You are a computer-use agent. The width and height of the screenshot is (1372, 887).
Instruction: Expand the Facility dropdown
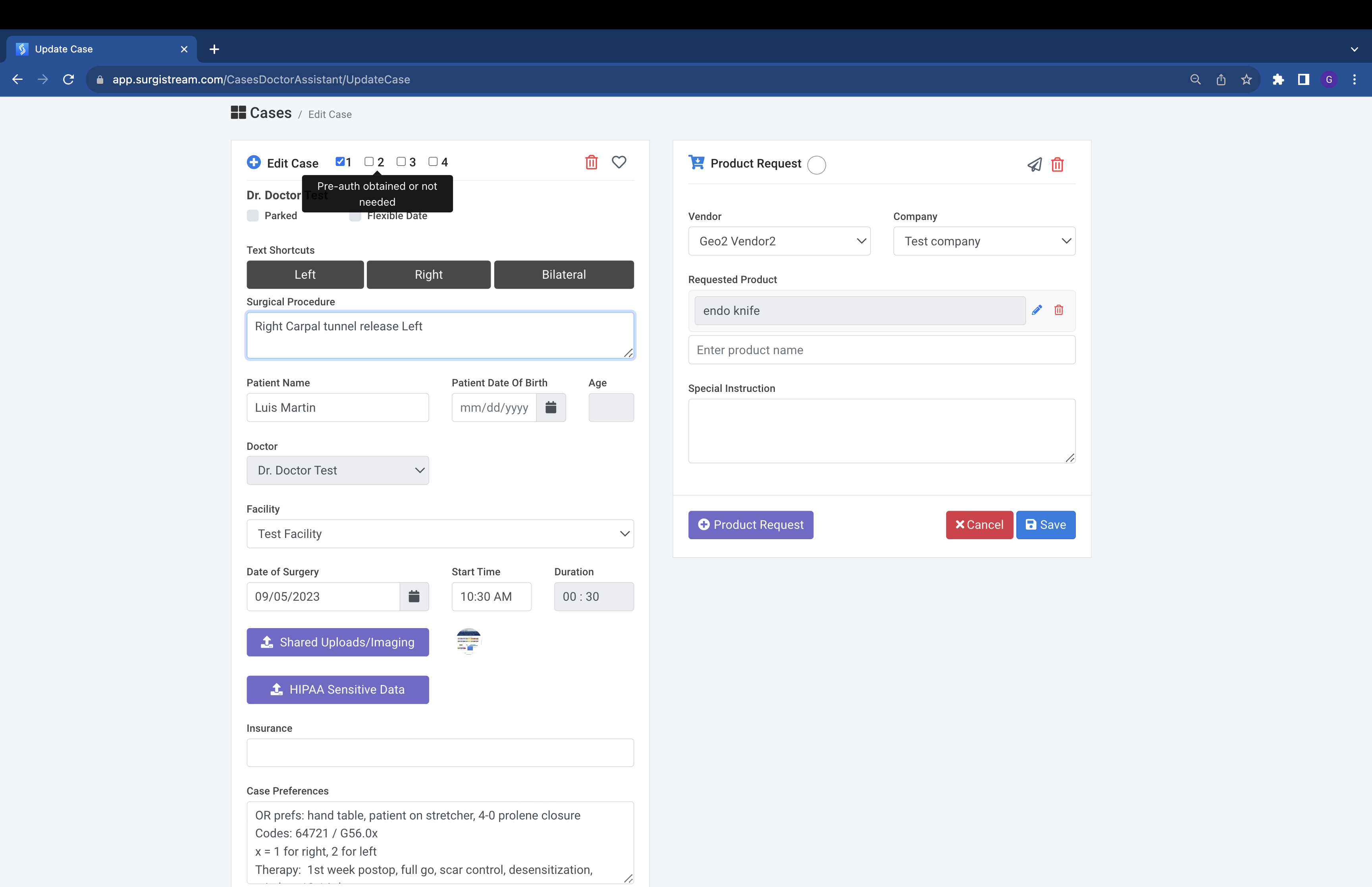[x=440, y=533]
